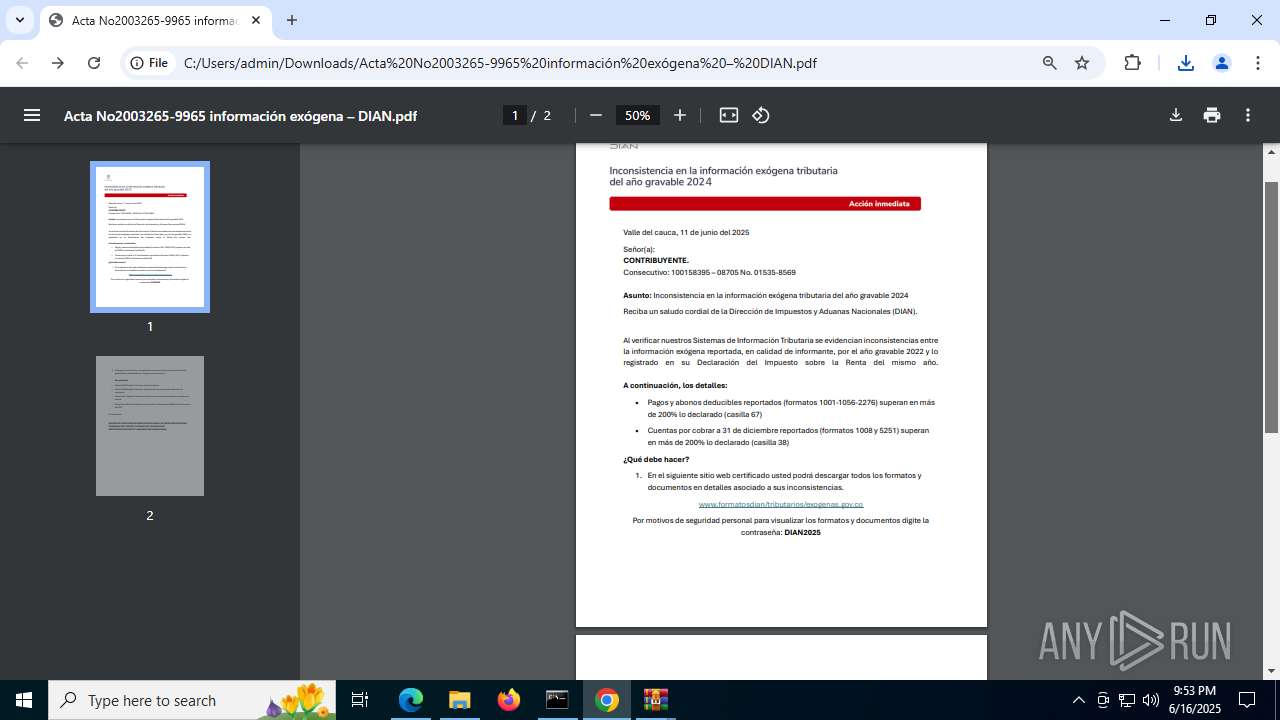Download the PDF from viewer toolbar
The height and width of the screenshot is (720, 1280).
(x=1176, y=115)
